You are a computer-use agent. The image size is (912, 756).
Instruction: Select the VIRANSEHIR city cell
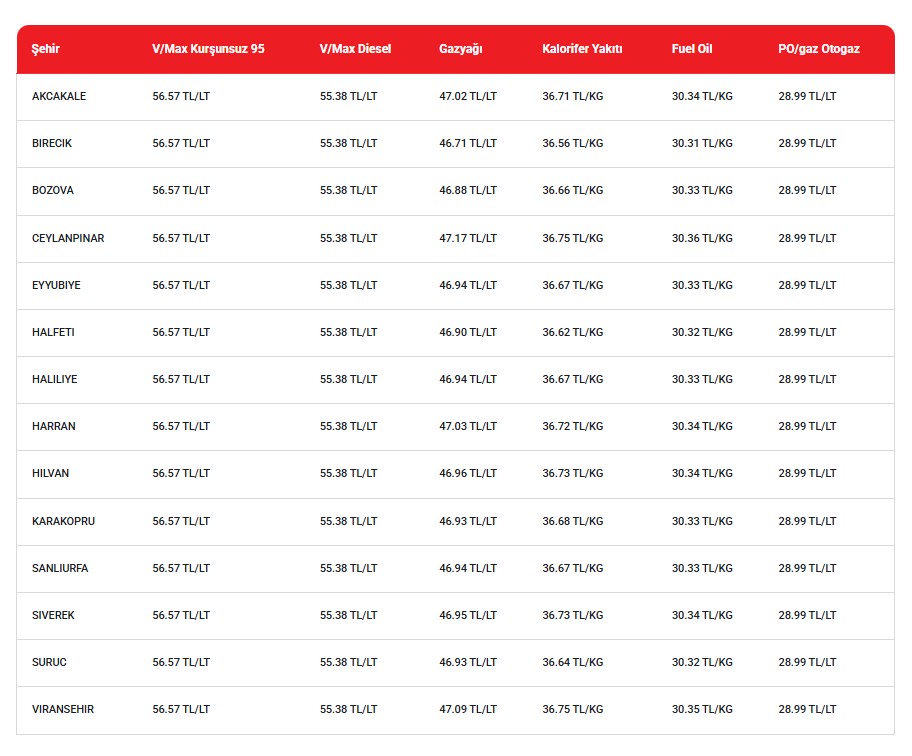63,709
